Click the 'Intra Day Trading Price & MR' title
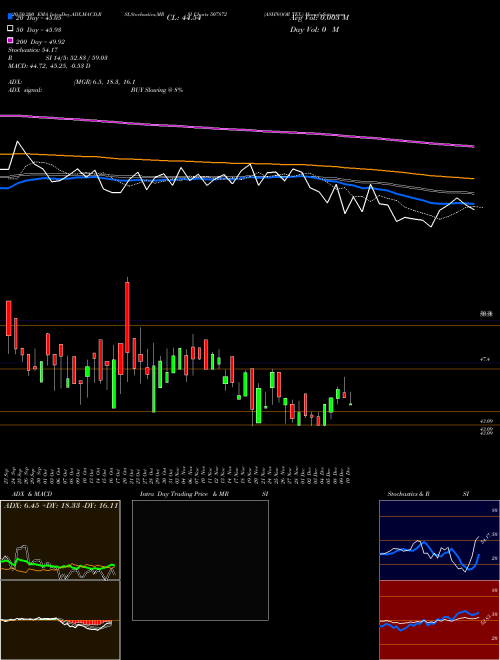This screenshot has height=660, width=500. [x=184, y=494]
